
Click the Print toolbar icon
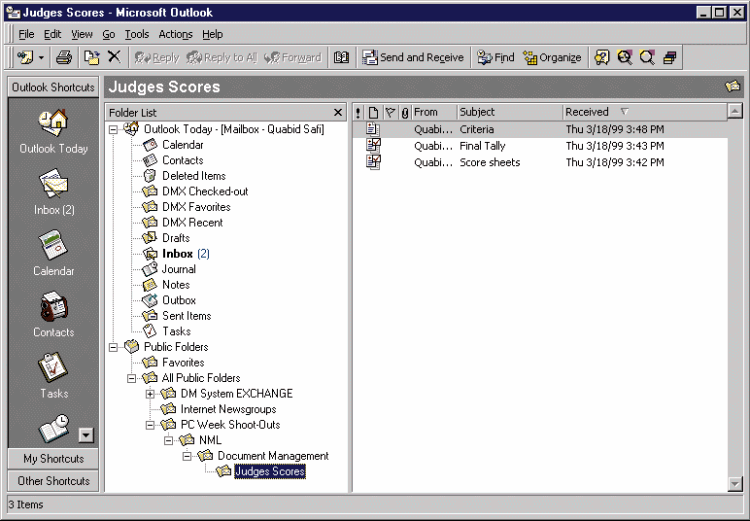pos(64,57)
